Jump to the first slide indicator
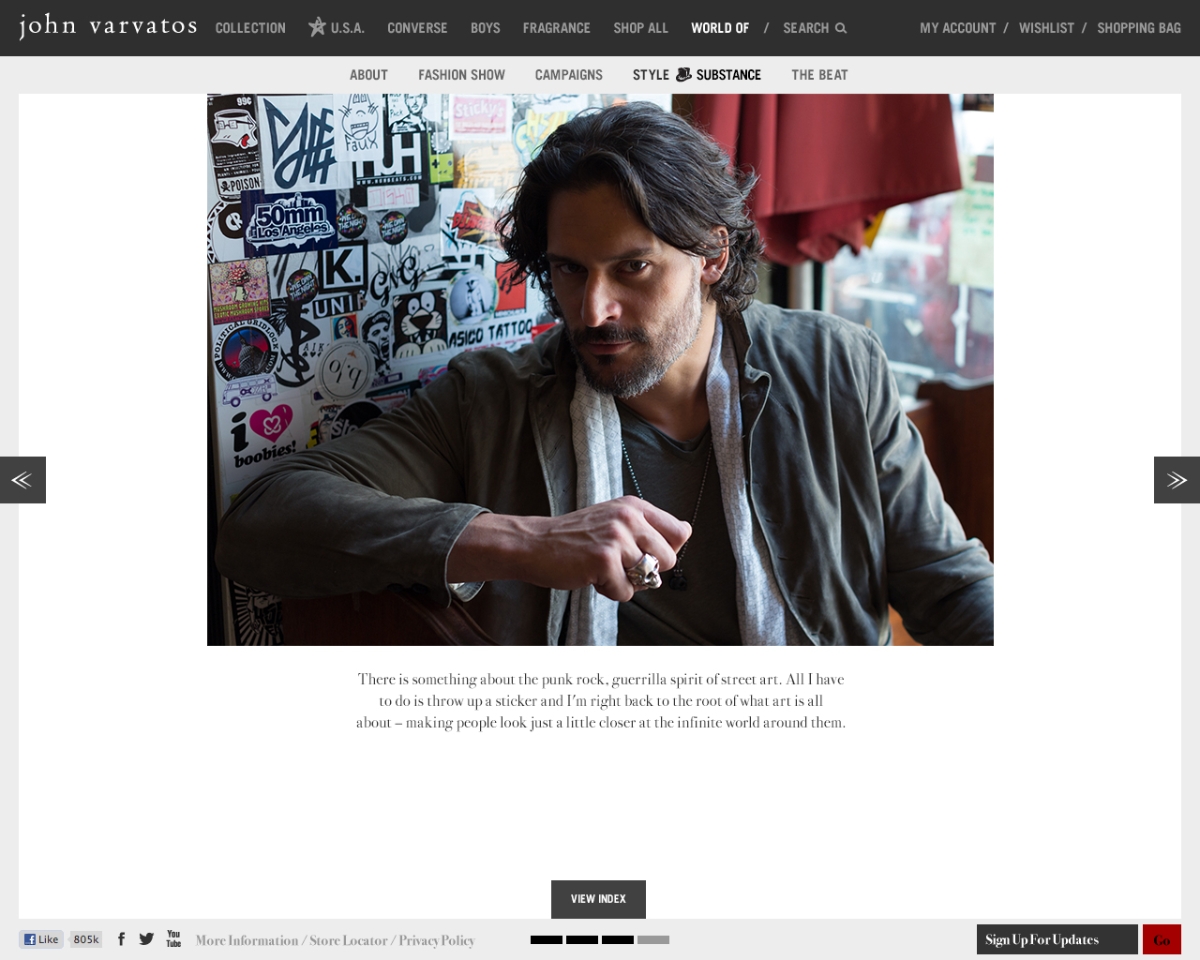 [x=546, y=940]
